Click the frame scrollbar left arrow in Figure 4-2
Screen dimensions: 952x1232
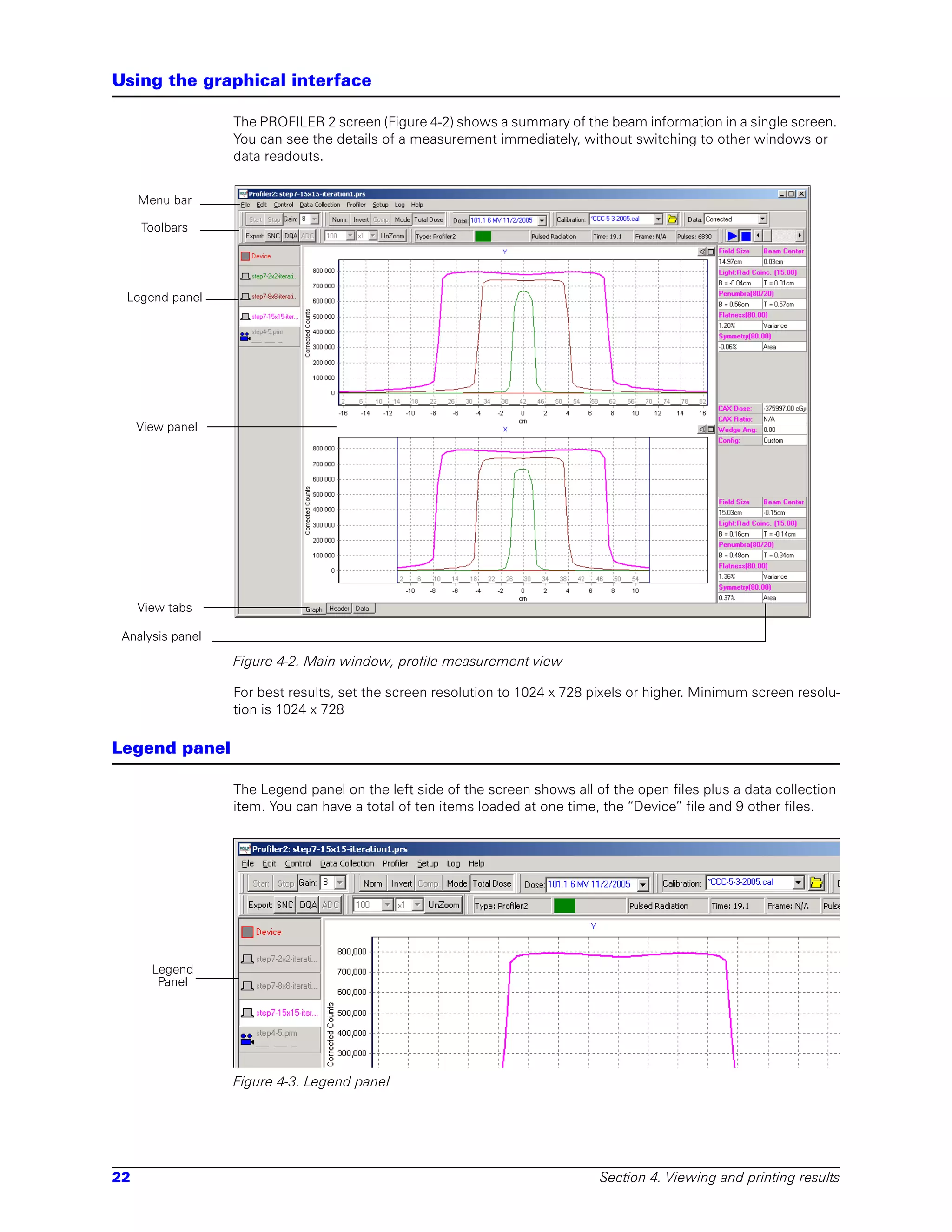click(x=758, y=235)
